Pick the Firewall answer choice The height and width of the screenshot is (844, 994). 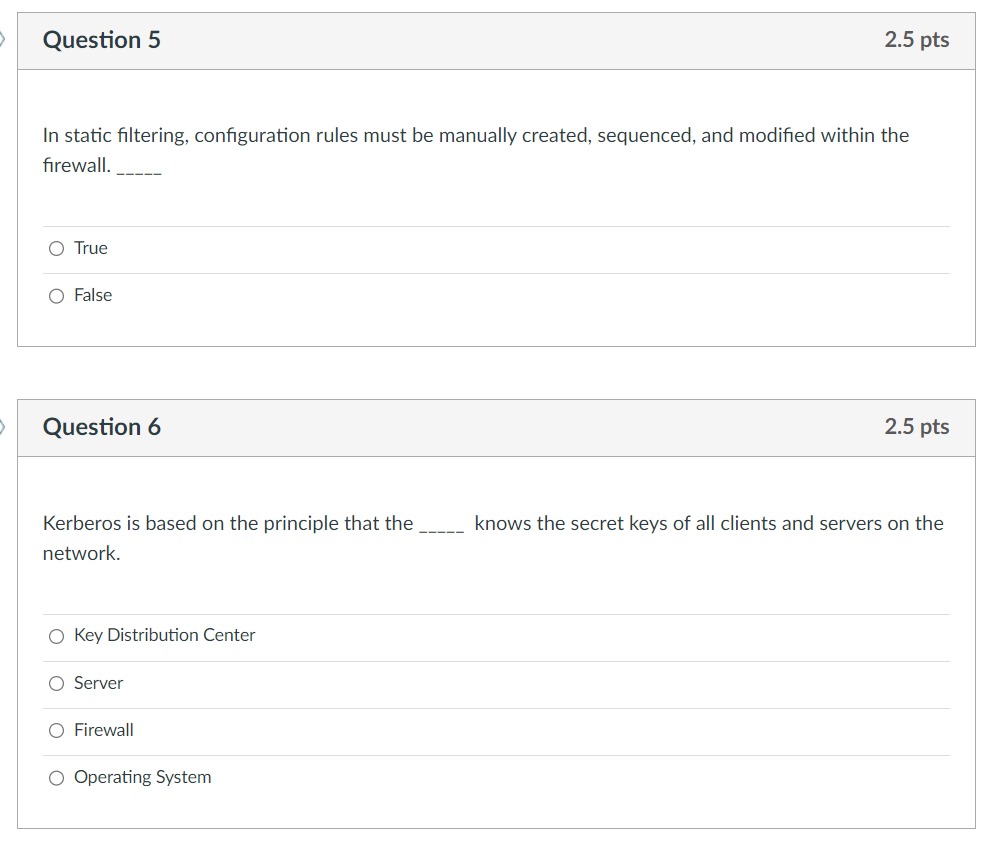click(x=57, y=730)
